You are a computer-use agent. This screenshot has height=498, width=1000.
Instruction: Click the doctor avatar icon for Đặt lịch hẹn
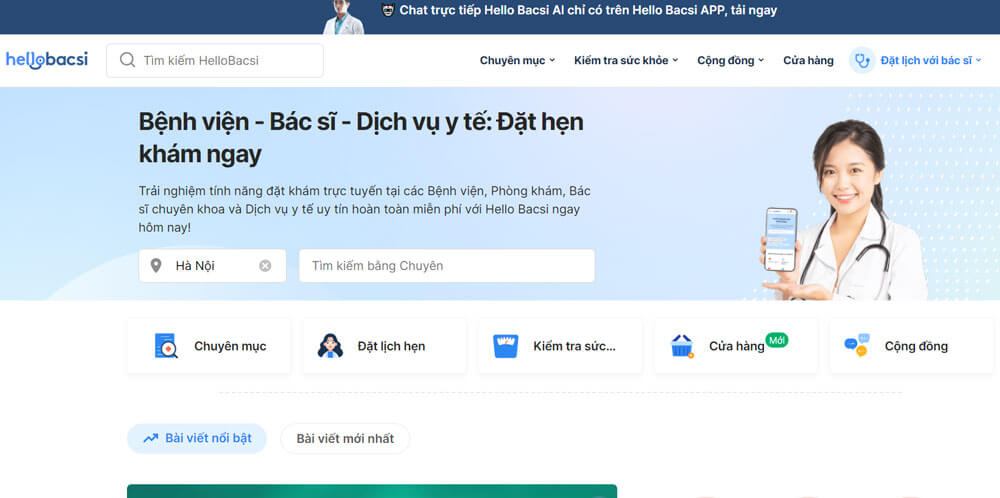(x=330, y=346)
